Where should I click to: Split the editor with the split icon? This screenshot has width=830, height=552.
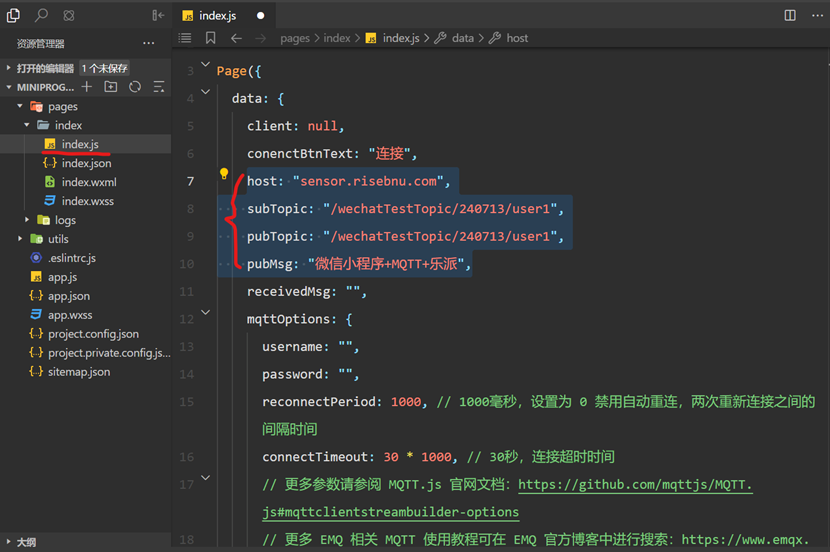pyautogui.click(x=790, y=15)
